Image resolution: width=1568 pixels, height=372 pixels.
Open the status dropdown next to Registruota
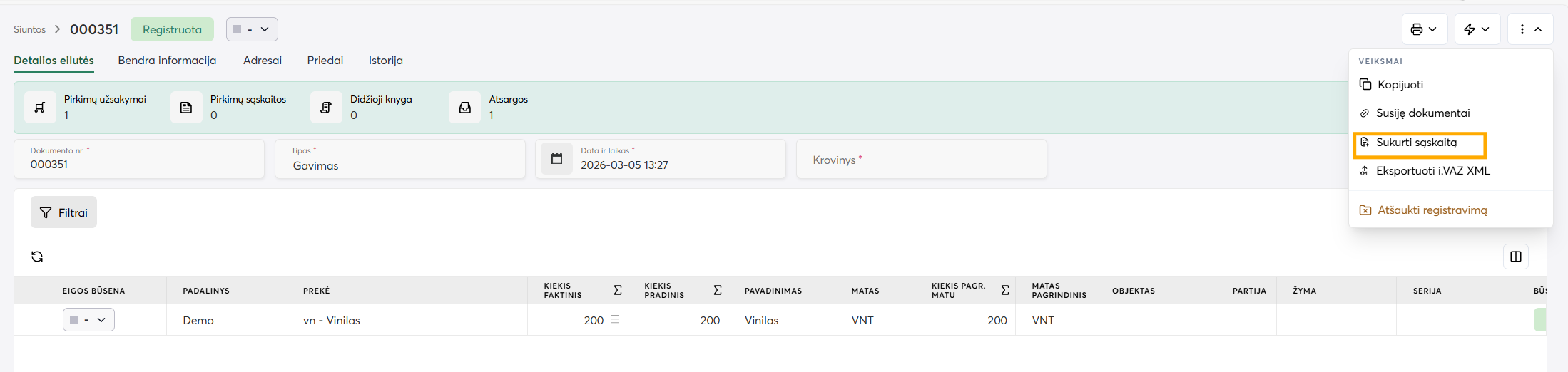[x=252, y=29]
